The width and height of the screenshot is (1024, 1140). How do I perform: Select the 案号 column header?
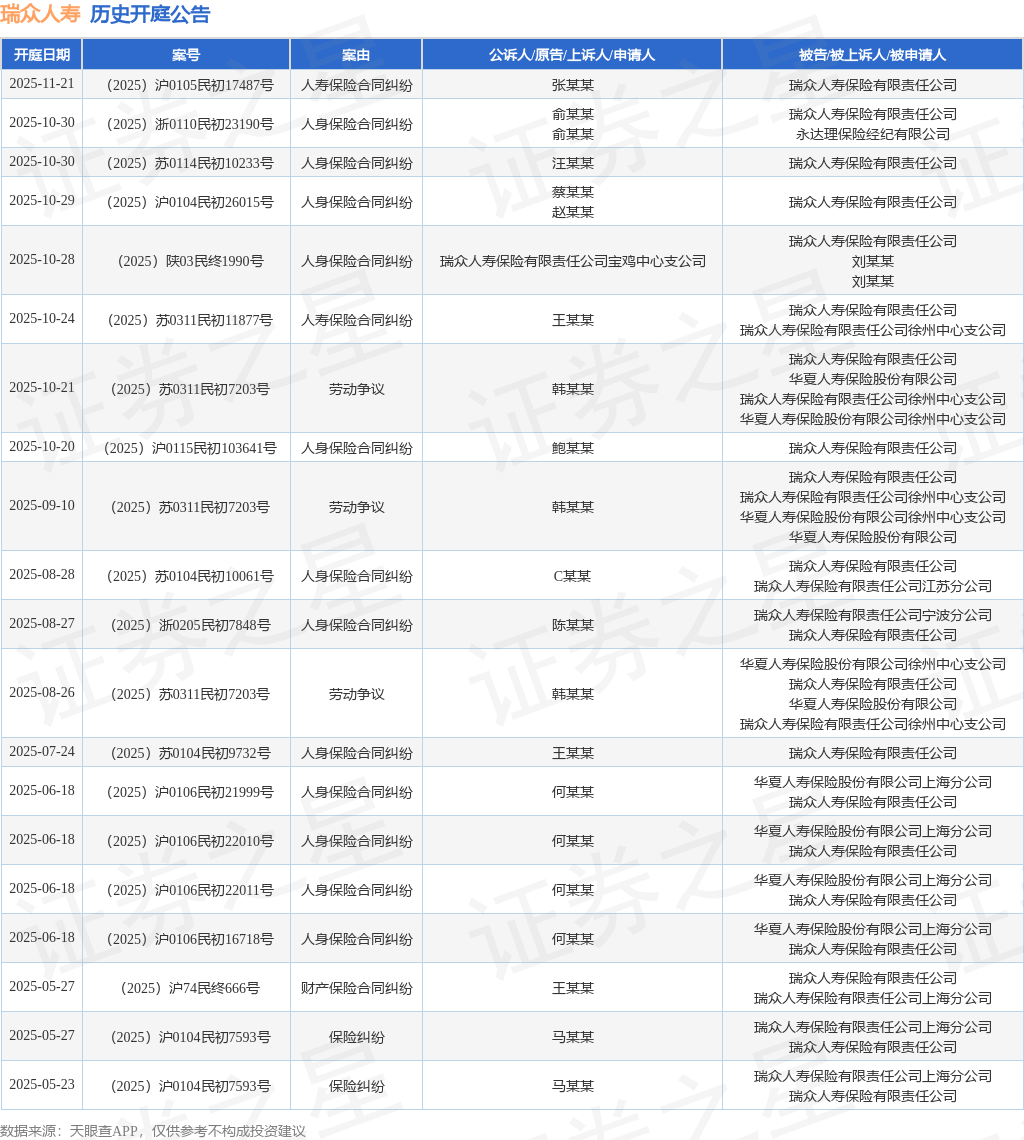186,55
